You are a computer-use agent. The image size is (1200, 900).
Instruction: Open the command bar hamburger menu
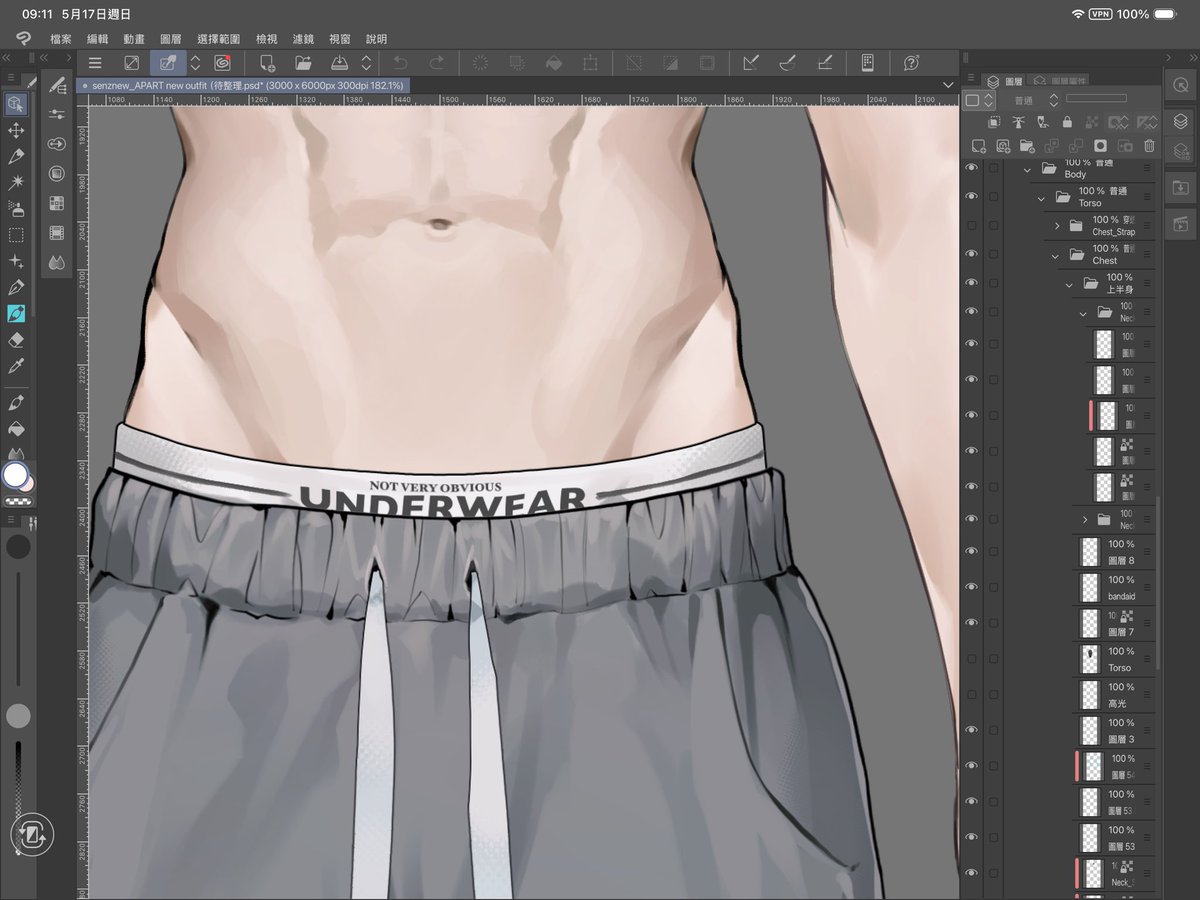point(95,63)
